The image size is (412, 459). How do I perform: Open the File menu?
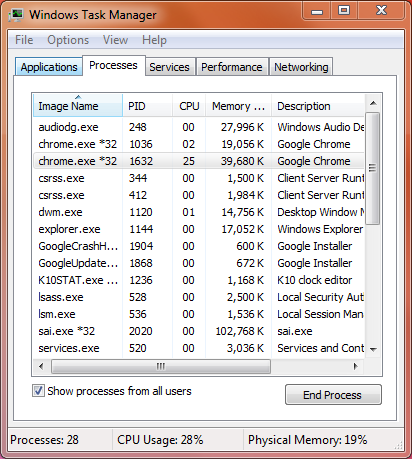(x=24, y=40)
